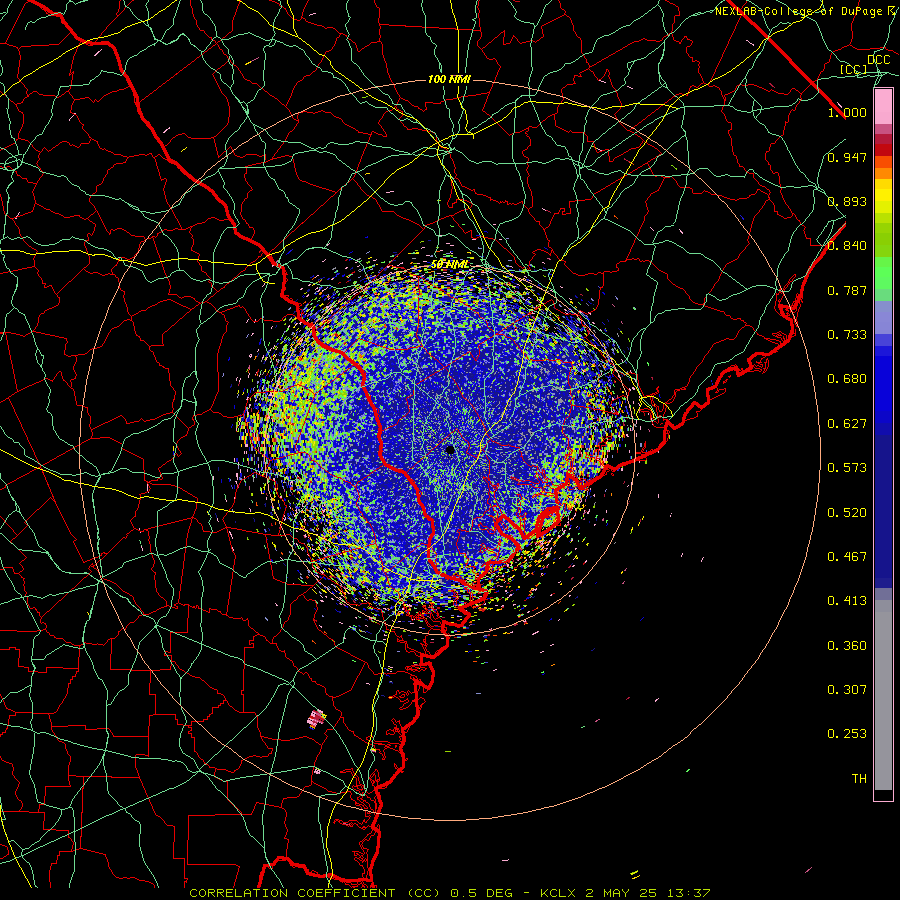Click the CORRELATION COEFFICIENT caption text

pos(292,893)
